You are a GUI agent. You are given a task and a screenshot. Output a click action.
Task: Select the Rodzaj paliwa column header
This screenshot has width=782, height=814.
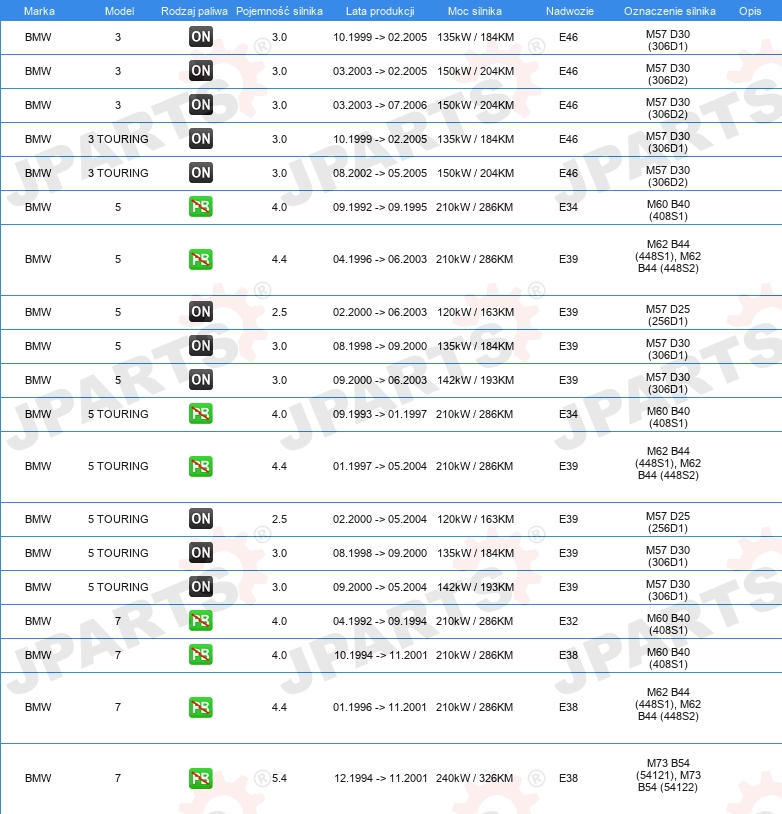tap(194, 11)
